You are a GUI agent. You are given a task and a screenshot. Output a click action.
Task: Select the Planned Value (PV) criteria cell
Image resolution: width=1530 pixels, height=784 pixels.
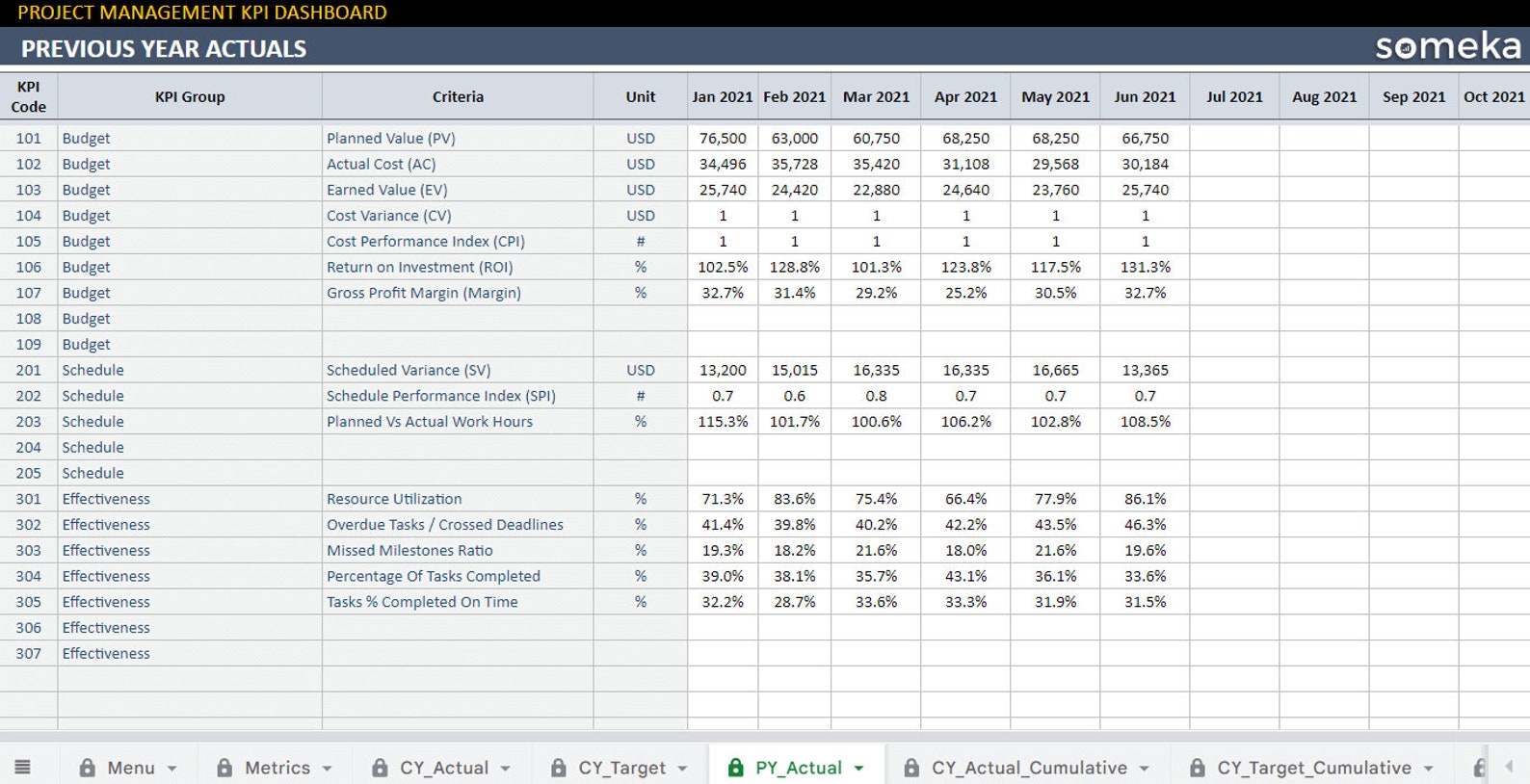coord(458,138)
